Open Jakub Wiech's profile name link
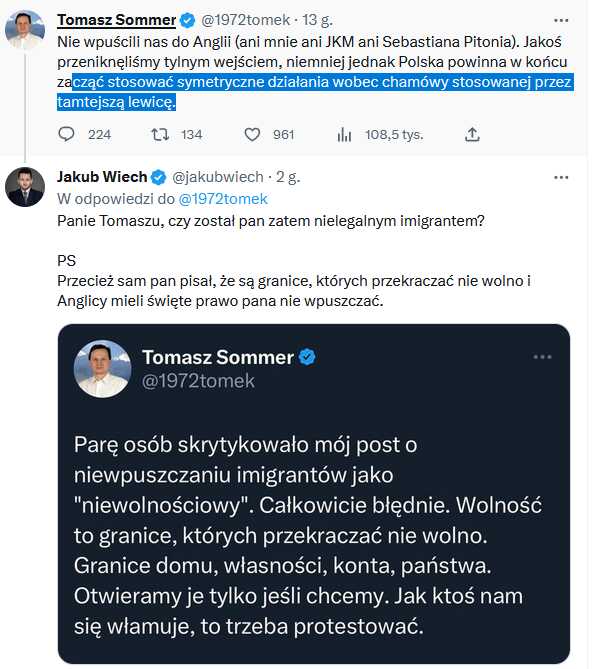The width and height of the screenshot is (597, 669). coord(102,177)
